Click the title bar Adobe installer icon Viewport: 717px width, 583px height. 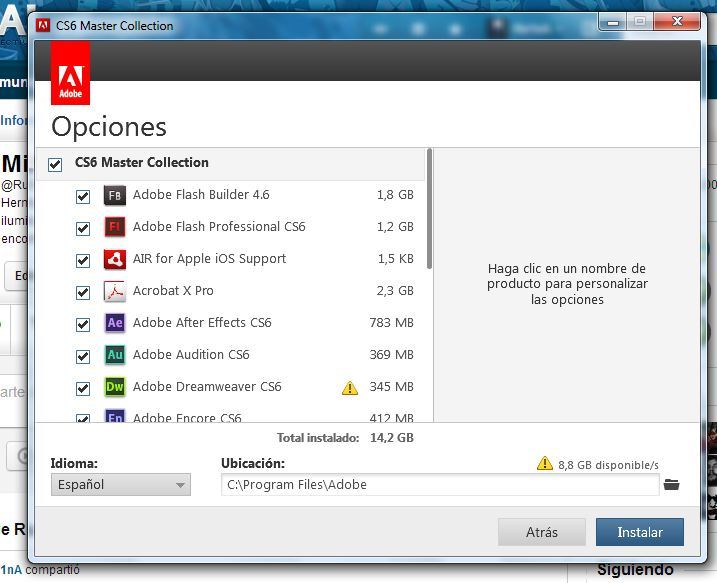tap(43, 25)
